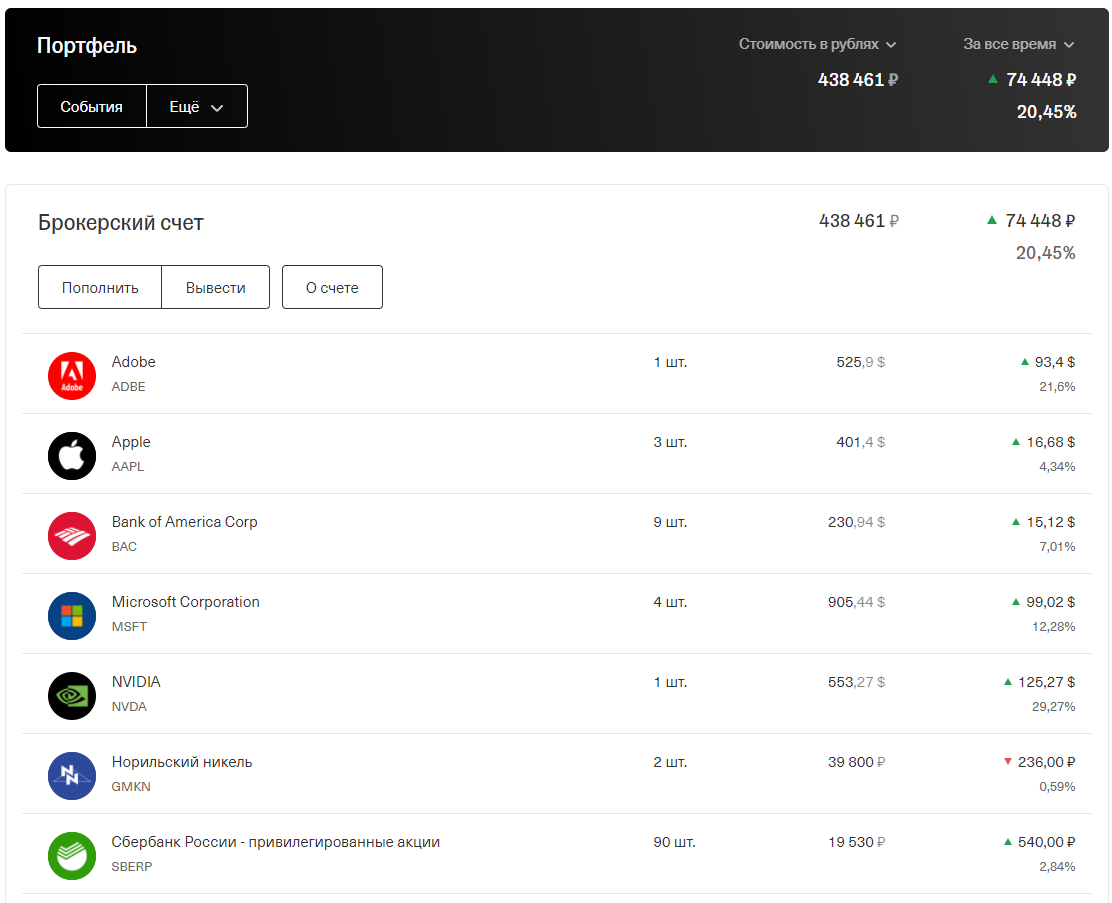
Task: Open the Стоимость в рублях currency dropdown
Action: pos(817,44)
